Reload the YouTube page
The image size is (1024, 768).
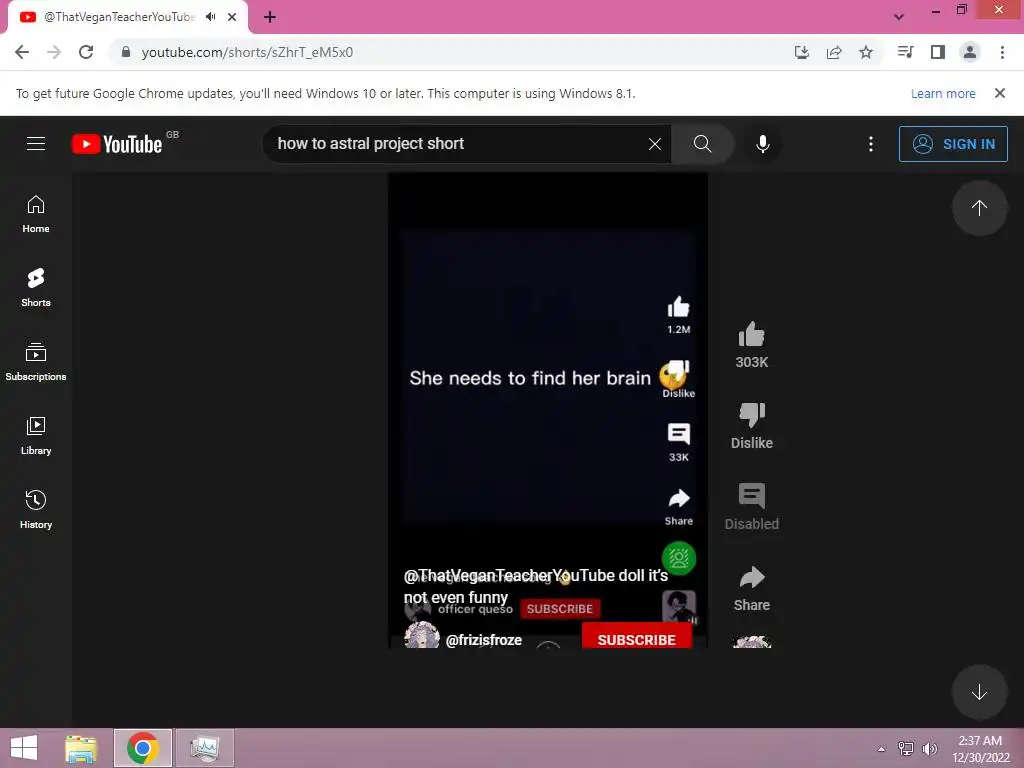pyautogui.click(x=86, y=52)
